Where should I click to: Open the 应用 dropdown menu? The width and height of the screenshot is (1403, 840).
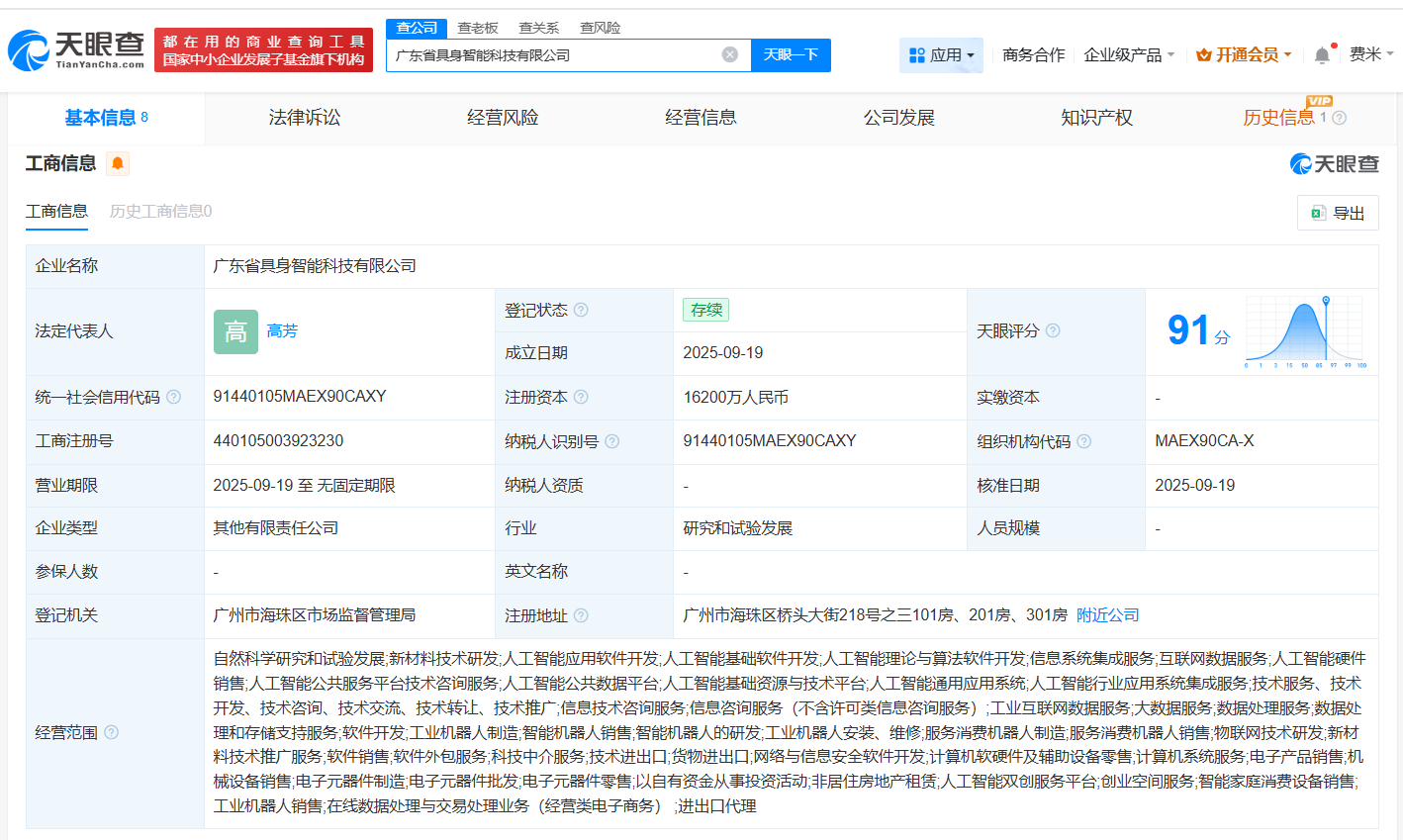pyautogui.click(x=941, y=55)
